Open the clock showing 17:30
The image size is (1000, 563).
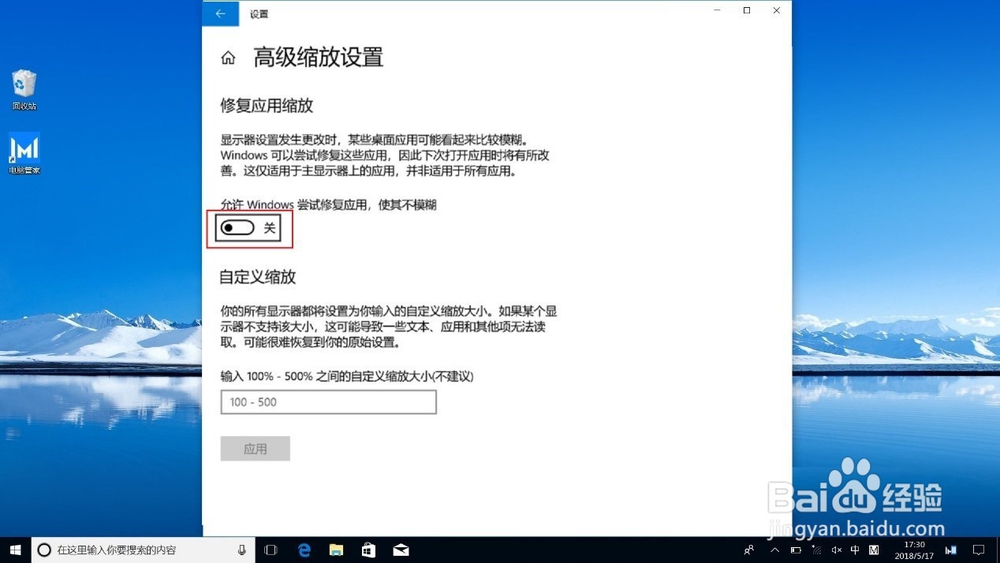914,550
